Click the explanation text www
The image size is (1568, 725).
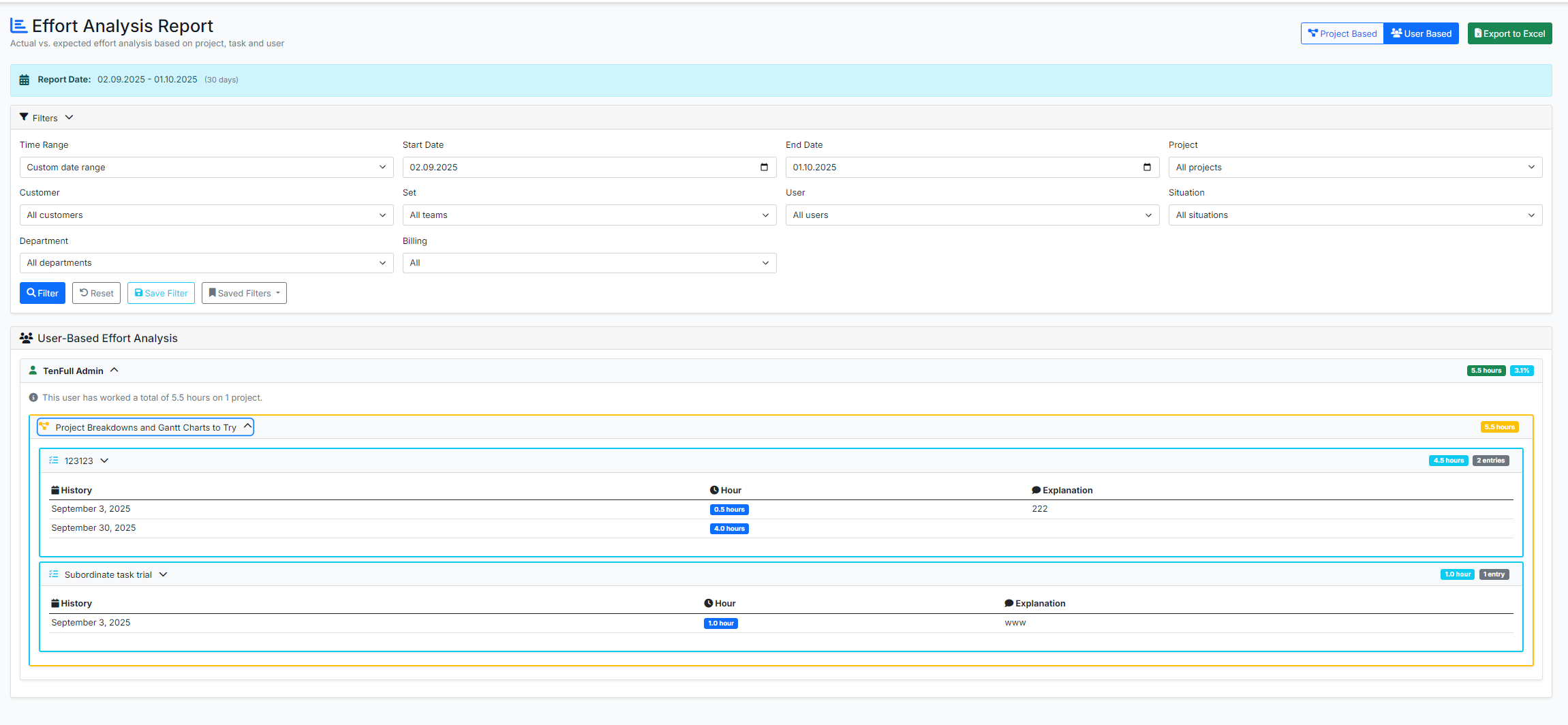[1015, 623]
